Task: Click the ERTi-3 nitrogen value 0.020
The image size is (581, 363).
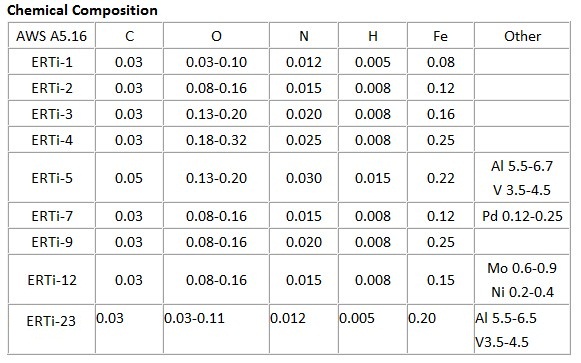Action: pyautogui.click(x=304, y=114)
